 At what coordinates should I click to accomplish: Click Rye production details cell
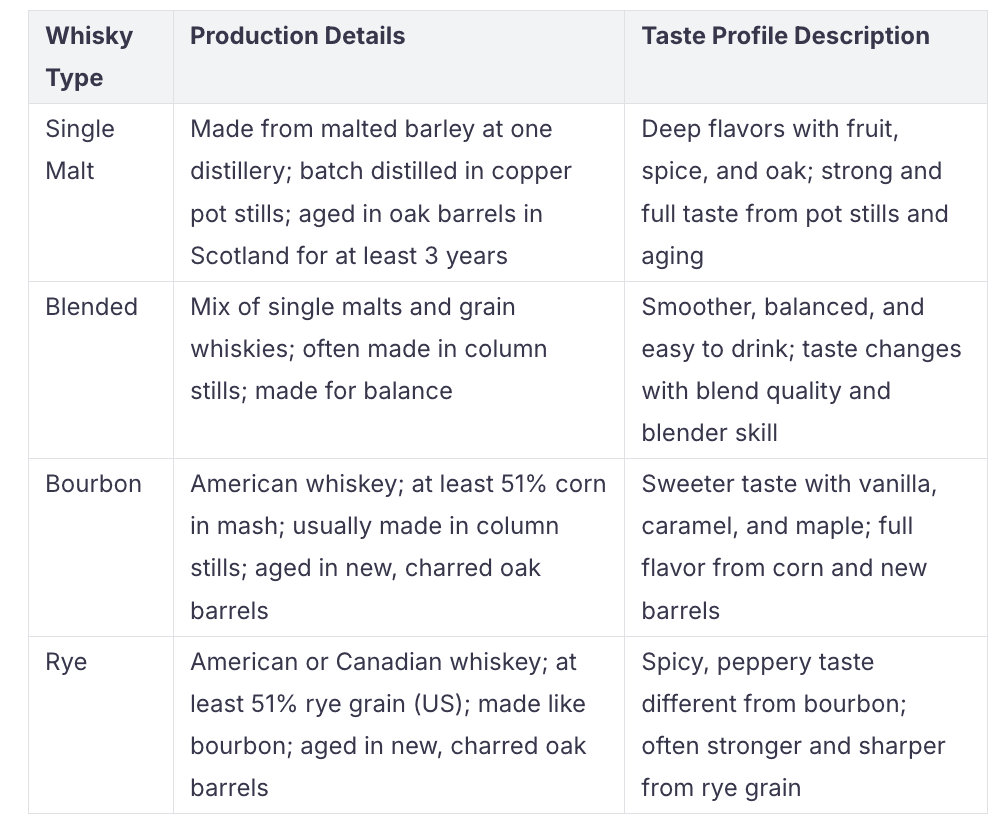pyautogui.click(x=399, y=725)
